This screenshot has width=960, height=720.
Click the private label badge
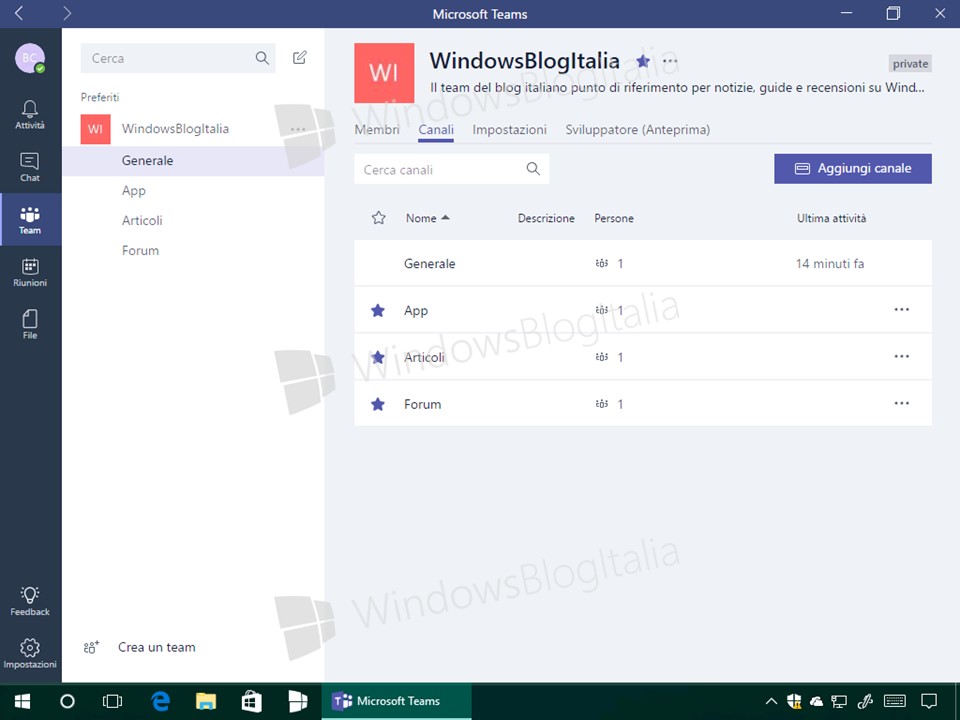click(x=910, y=64)
